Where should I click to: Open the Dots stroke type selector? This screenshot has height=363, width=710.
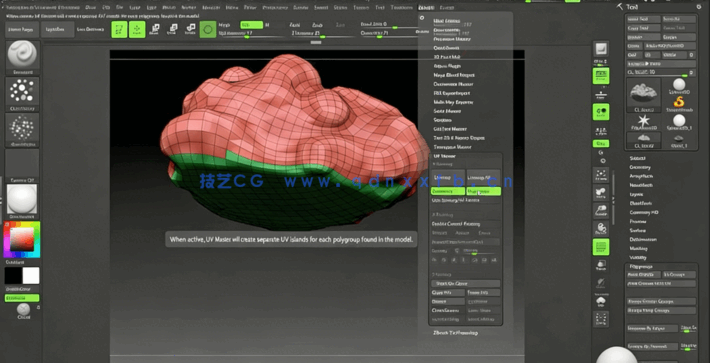[22, 91]
